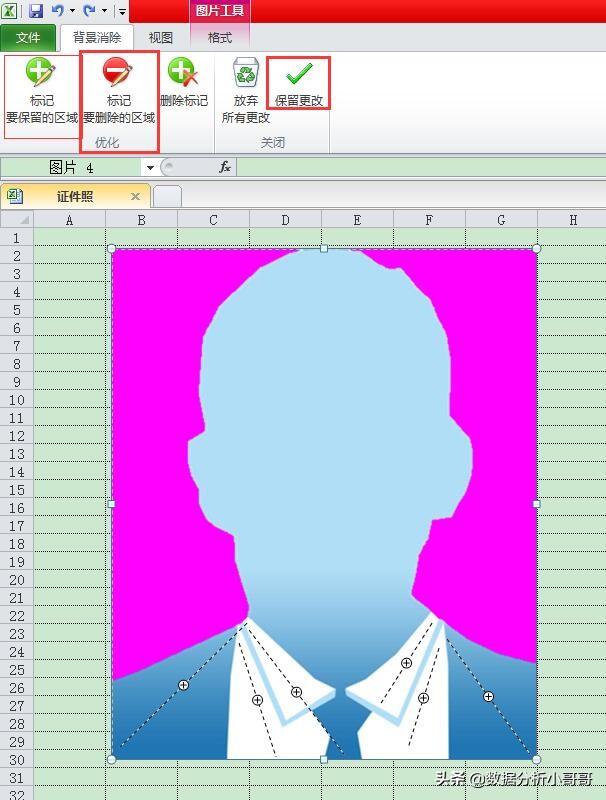Click the right-middle selection handle of picture
This screenshot has height=800, width=606.
tap(536, 504)
